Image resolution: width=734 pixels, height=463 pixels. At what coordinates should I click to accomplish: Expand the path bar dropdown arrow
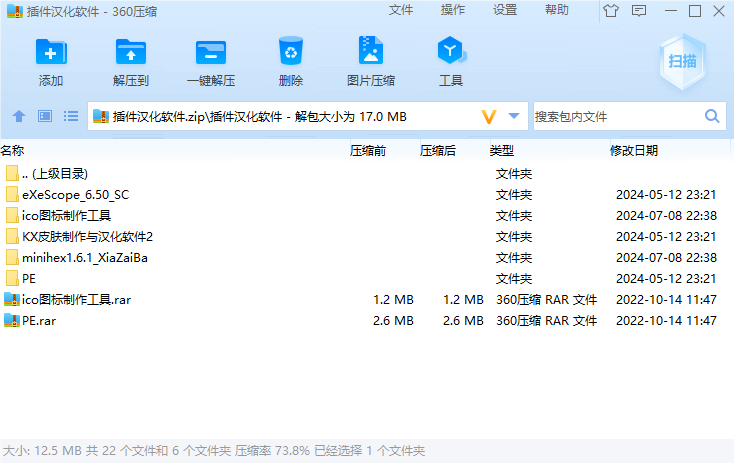tap(514, 116)
